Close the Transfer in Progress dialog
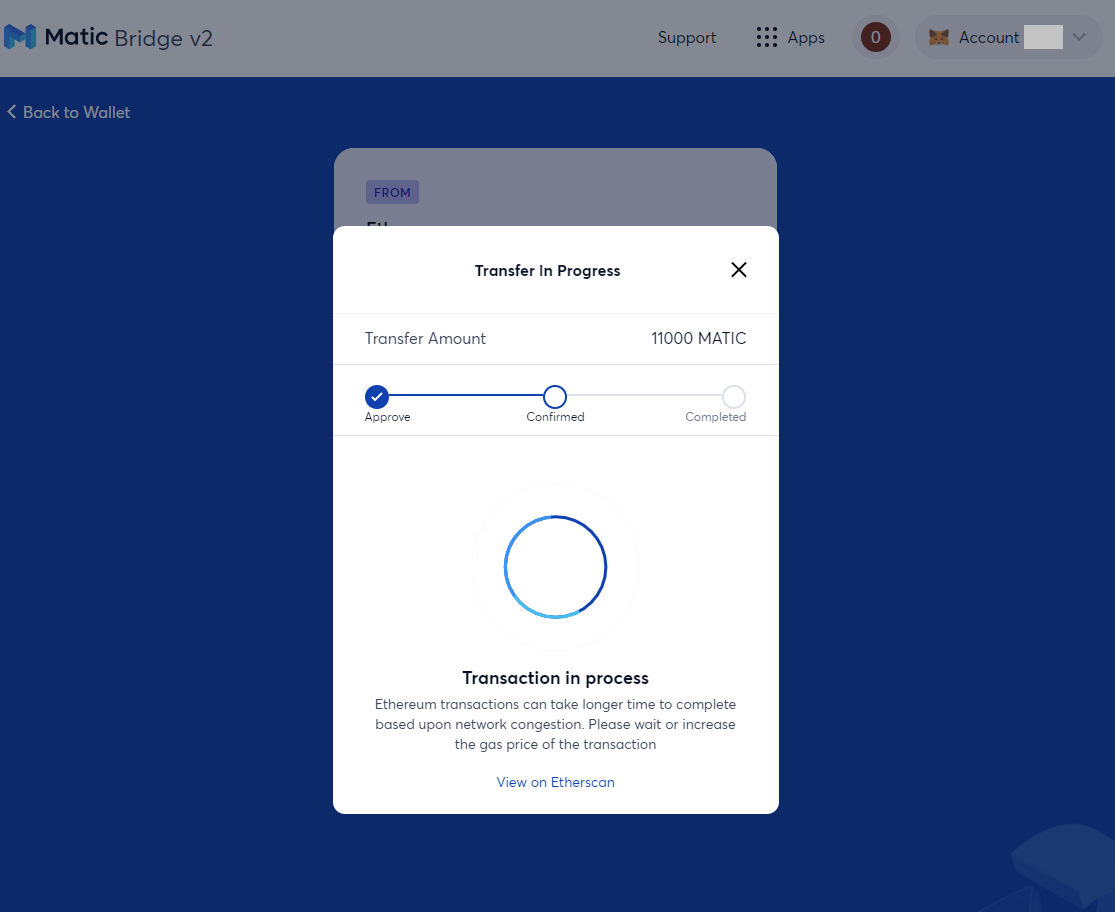 pos(739,270)
